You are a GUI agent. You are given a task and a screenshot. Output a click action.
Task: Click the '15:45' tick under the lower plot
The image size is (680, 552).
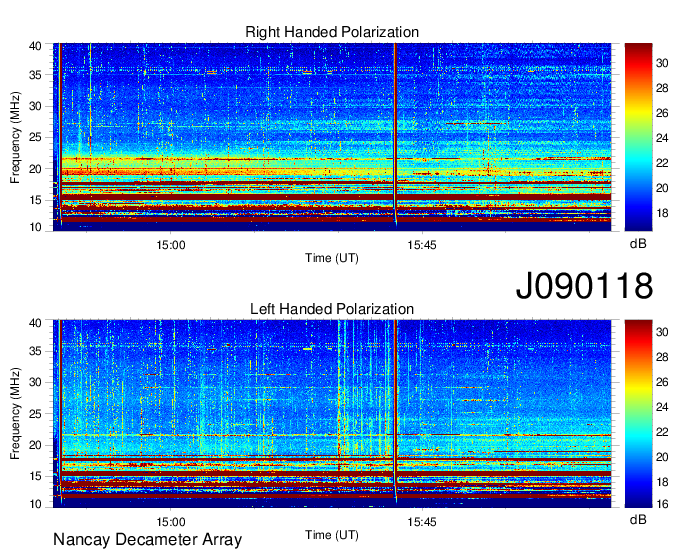click(x=422, y=522)
